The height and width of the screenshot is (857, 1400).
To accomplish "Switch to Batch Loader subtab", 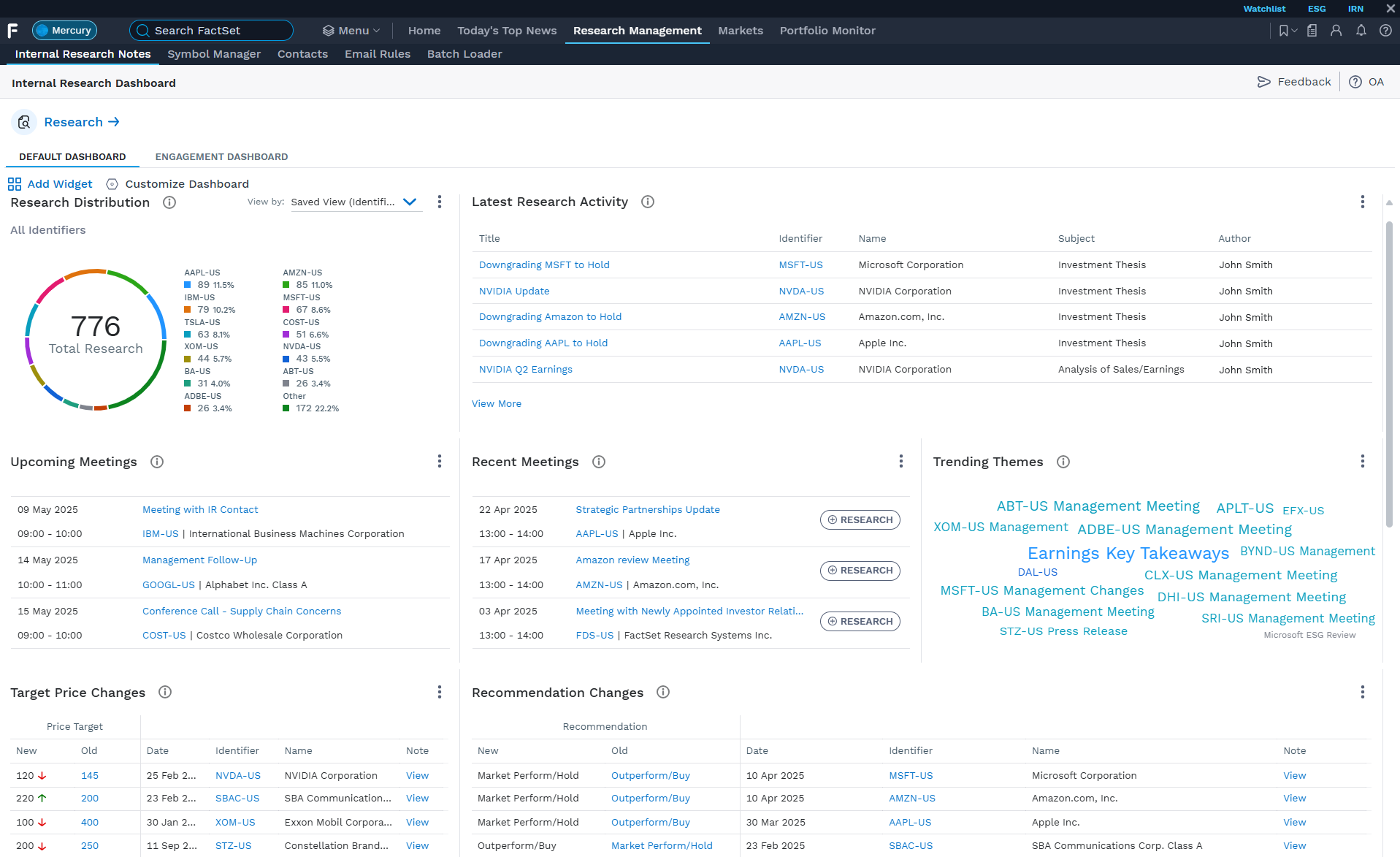I will click(x=464, y=54).
